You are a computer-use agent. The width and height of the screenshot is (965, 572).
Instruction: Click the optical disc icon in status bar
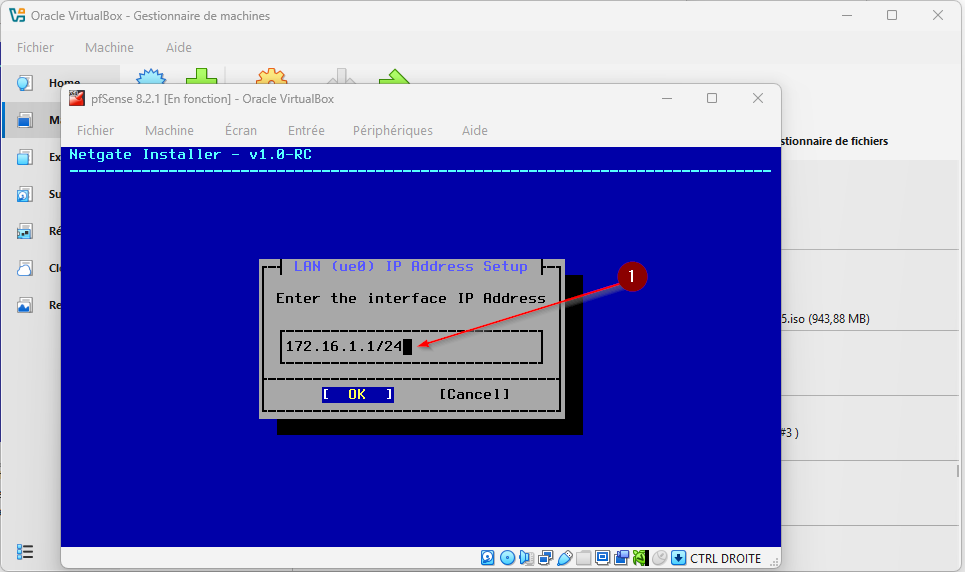pyautogui.click(x=507, y=558)
